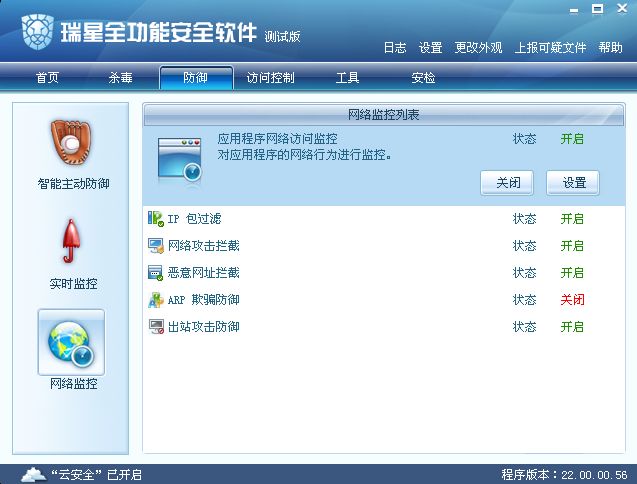
Task: Click the "云安全" 已开启 status text
Action: 96,475
